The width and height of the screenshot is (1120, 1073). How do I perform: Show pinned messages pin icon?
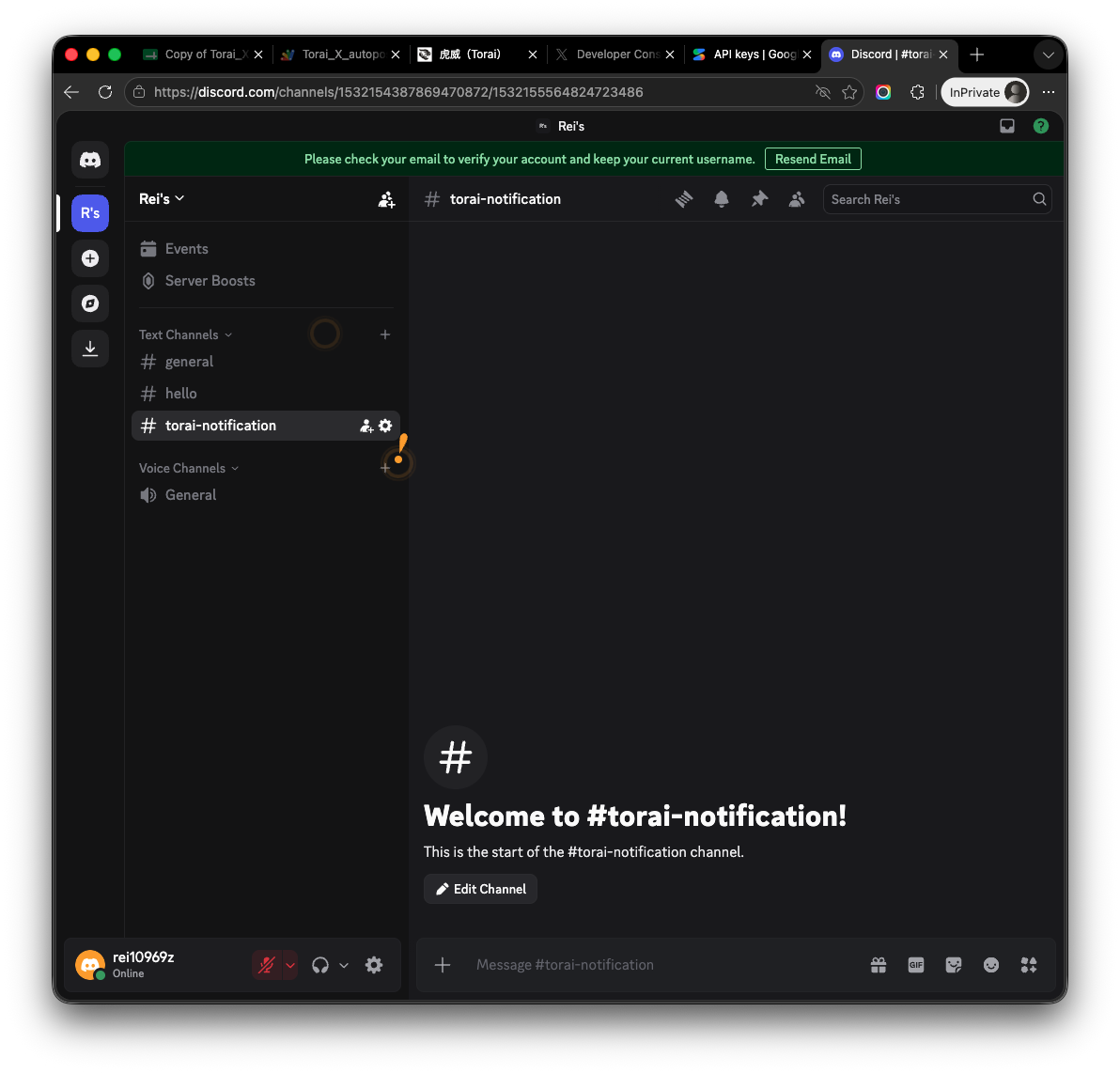[x=759, y=199]
